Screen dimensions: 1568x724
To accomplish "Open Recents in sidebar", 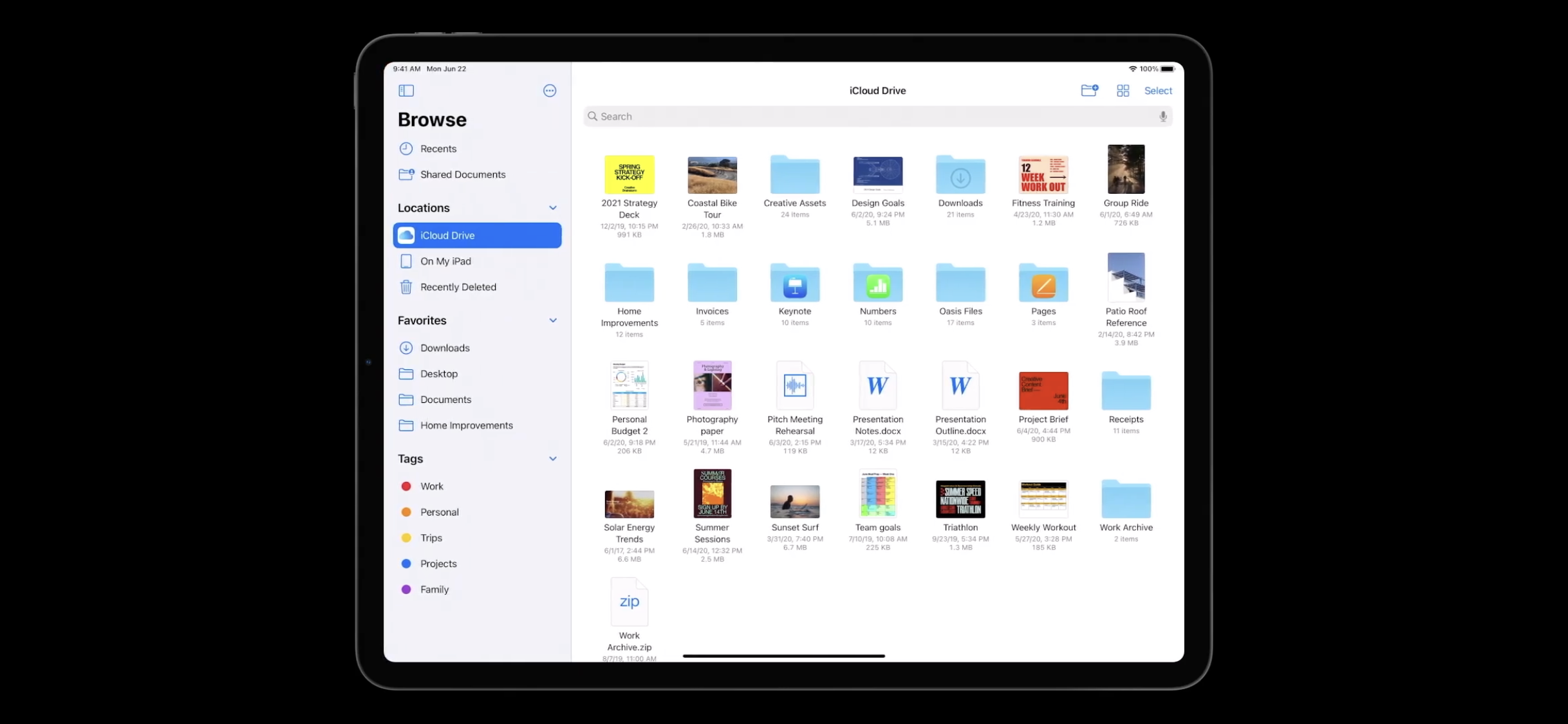I will [438, 149].
